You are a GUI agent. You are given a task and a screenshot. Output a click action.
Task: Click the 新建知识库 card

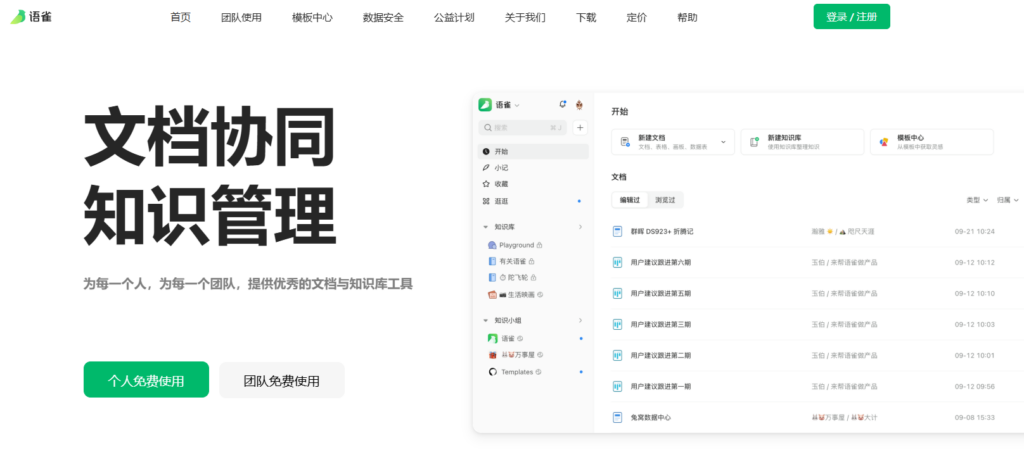coord(802,142)
